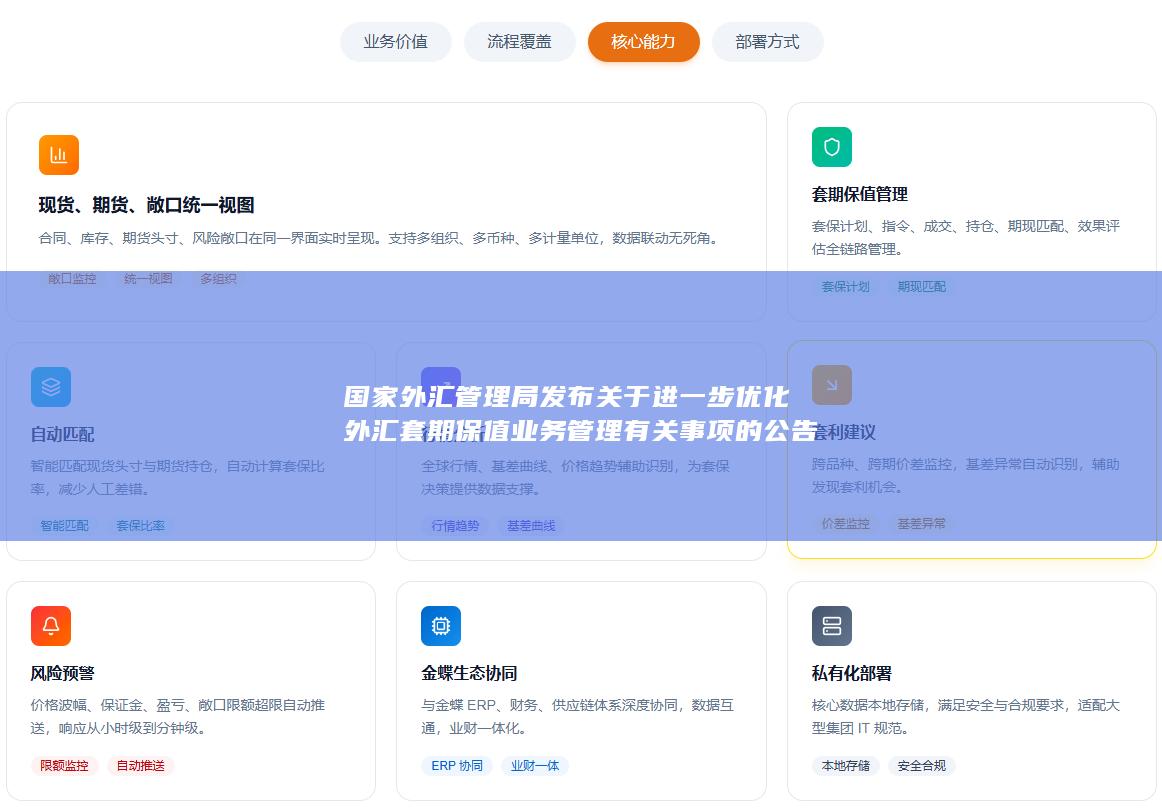Click the description starting 套保计划、指令、成交
This screenshot has width=1162, height=812.
(966, 238)
